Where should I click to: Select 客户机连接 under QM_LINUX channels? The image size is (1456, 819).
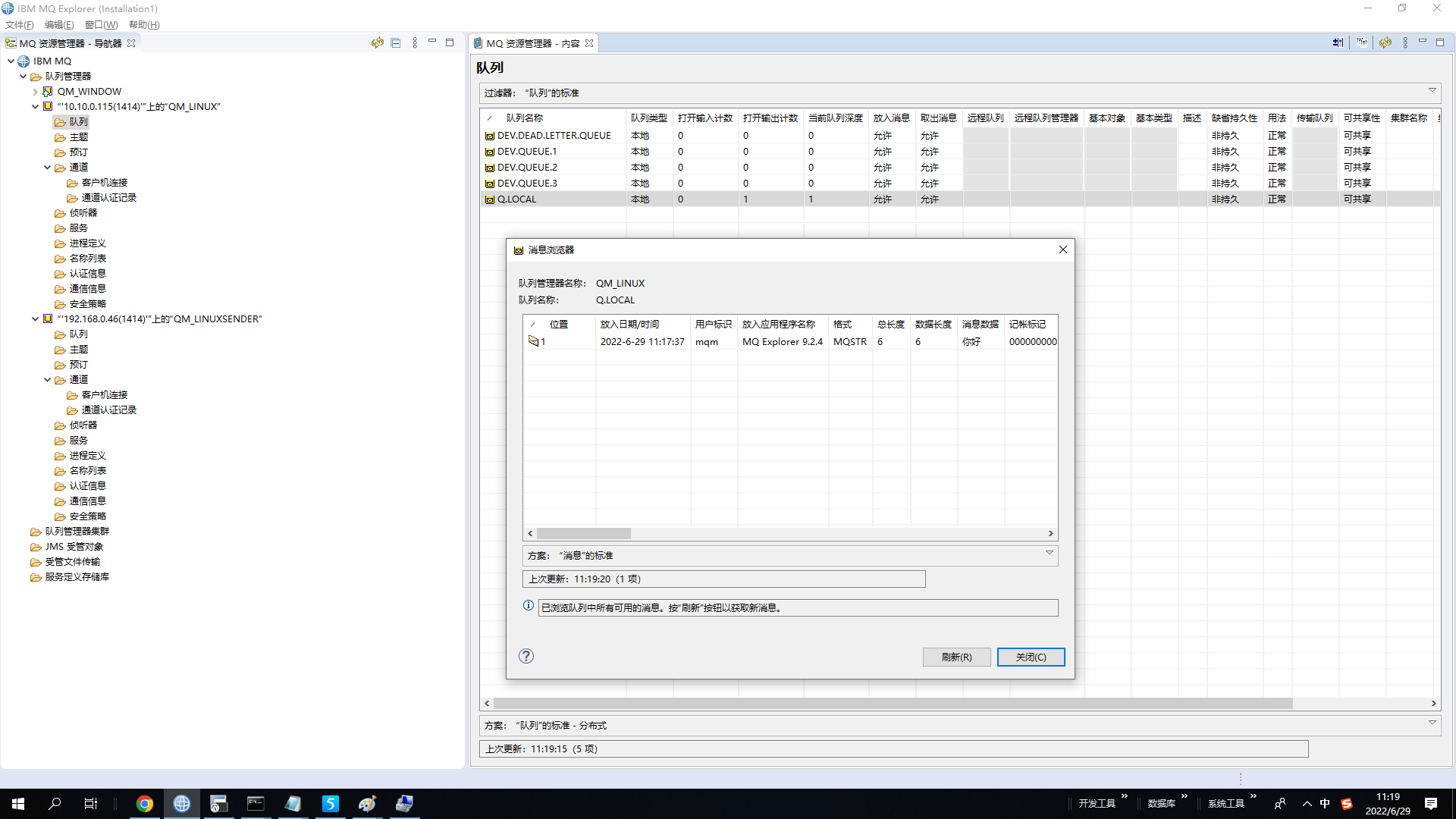pyautogui.click(x=105, y=183)
